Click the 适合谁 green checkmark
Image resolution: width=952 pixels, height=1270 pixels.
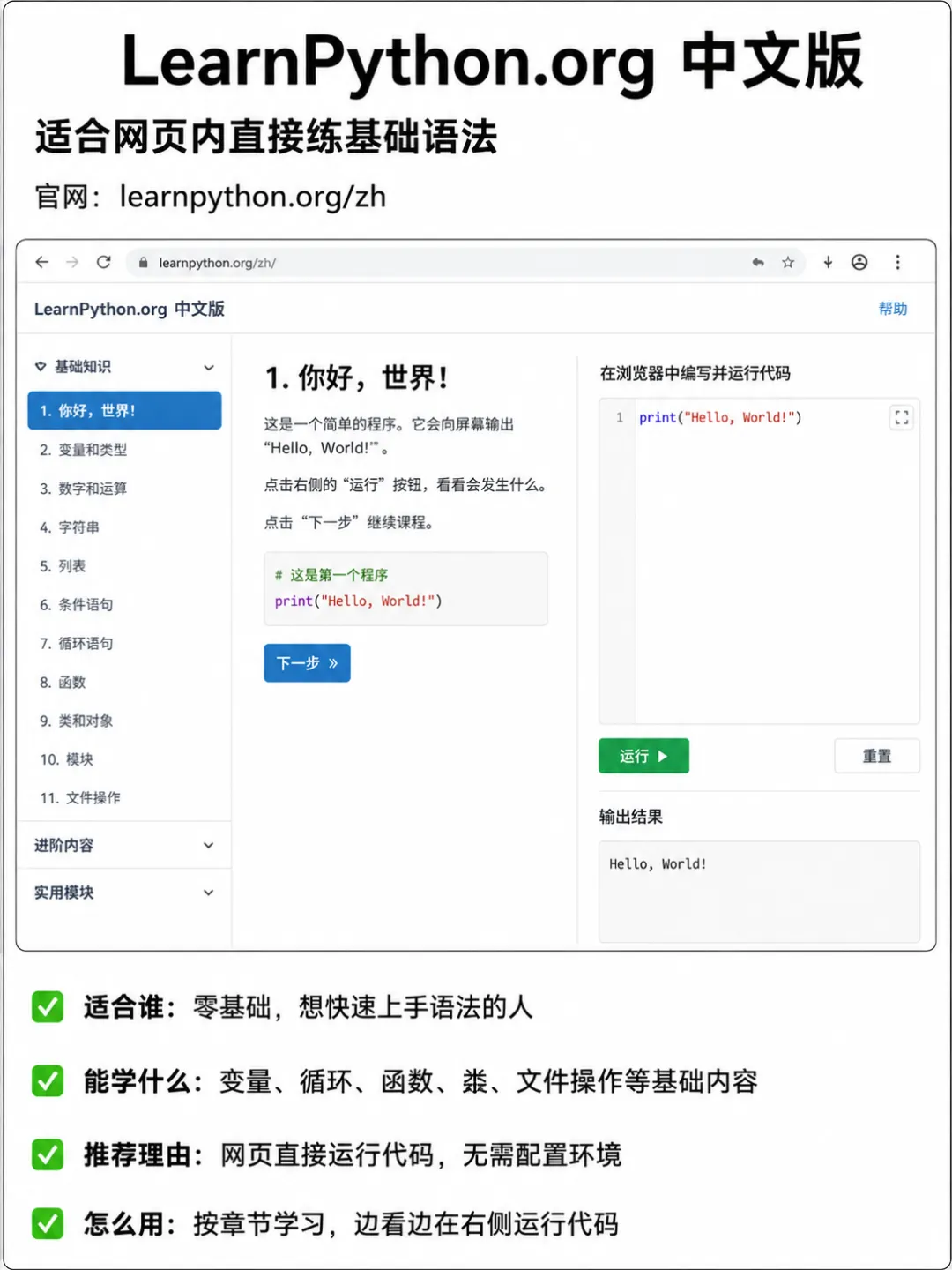coord(48,1006)
